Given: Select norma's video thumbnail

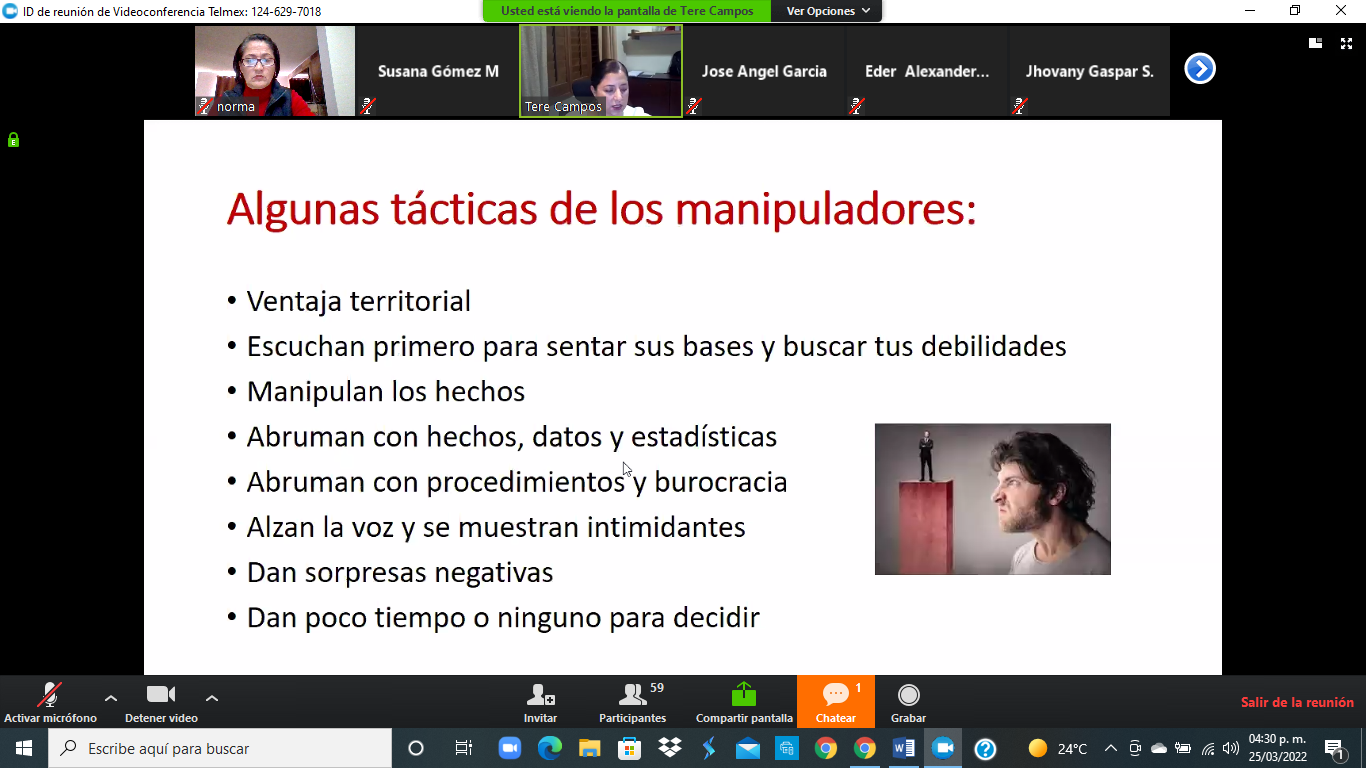Looking at the screenshot, I should [275, 71].
